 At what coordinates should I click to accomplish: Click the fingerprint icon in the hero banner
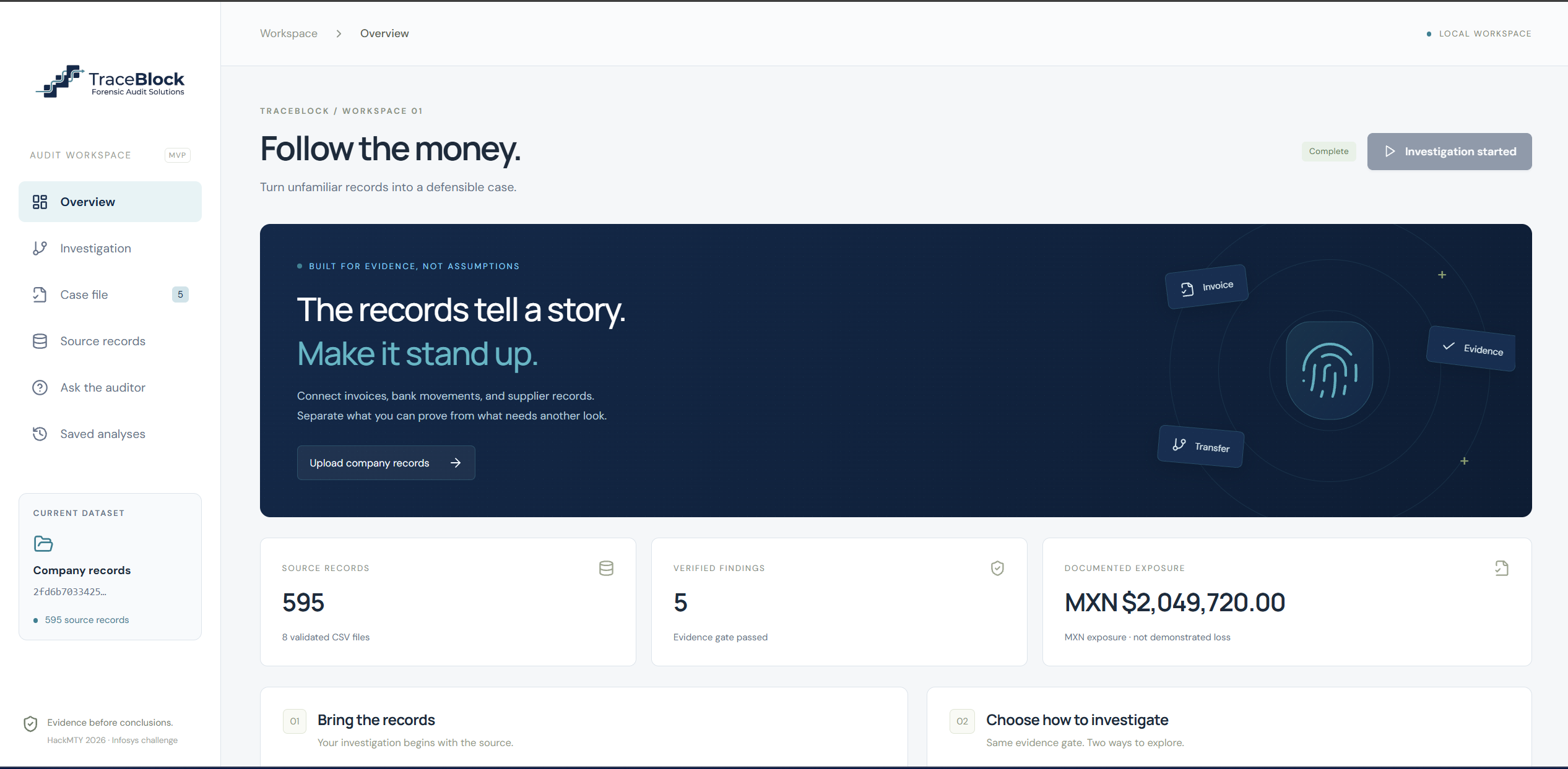coord(1329,370)
